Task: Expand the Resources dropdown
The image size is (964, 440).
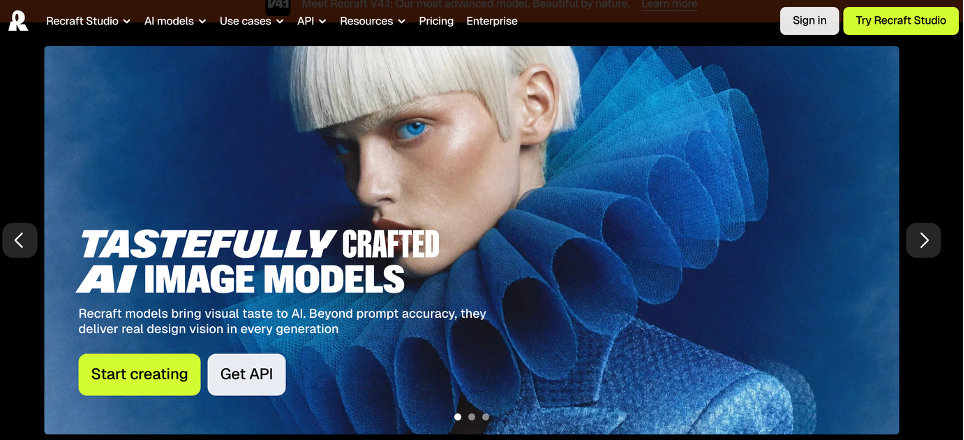Action: point(373,21)
